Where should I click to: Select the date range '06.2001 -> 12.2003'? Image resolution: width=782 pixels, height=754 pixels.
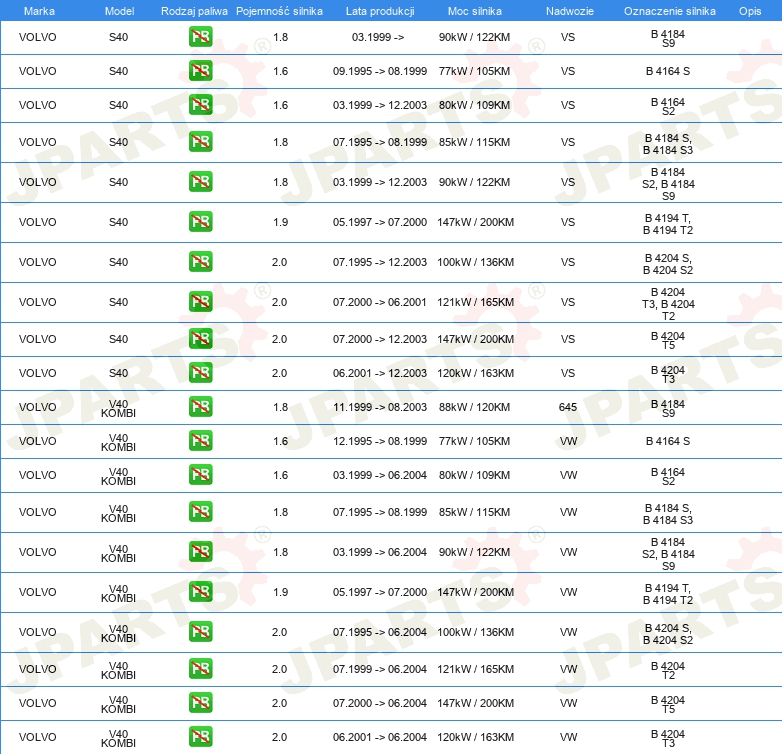tap(380, 373)
